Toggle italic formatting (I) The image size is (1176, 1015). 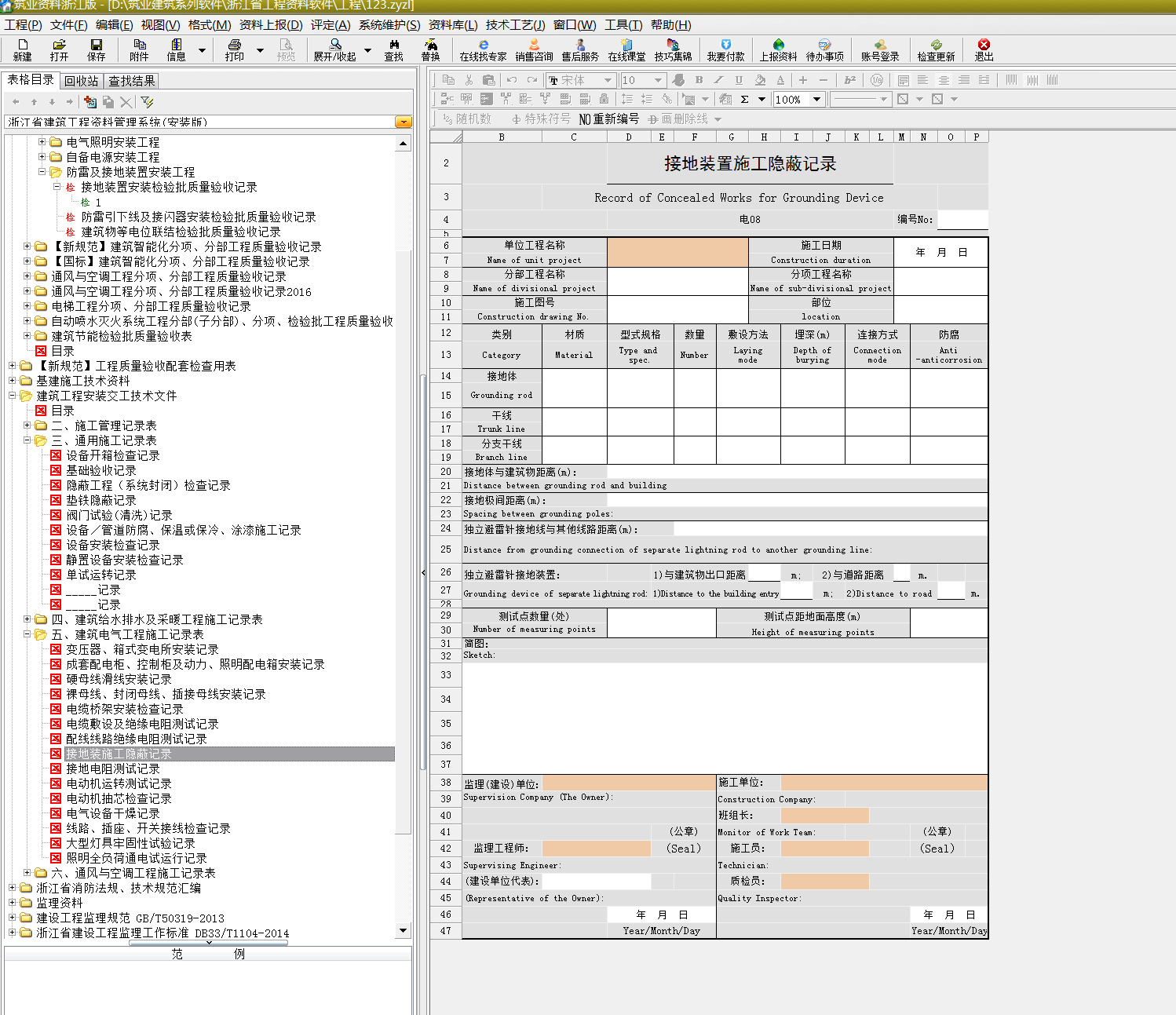pyautogui.click(x=718, y=80)
